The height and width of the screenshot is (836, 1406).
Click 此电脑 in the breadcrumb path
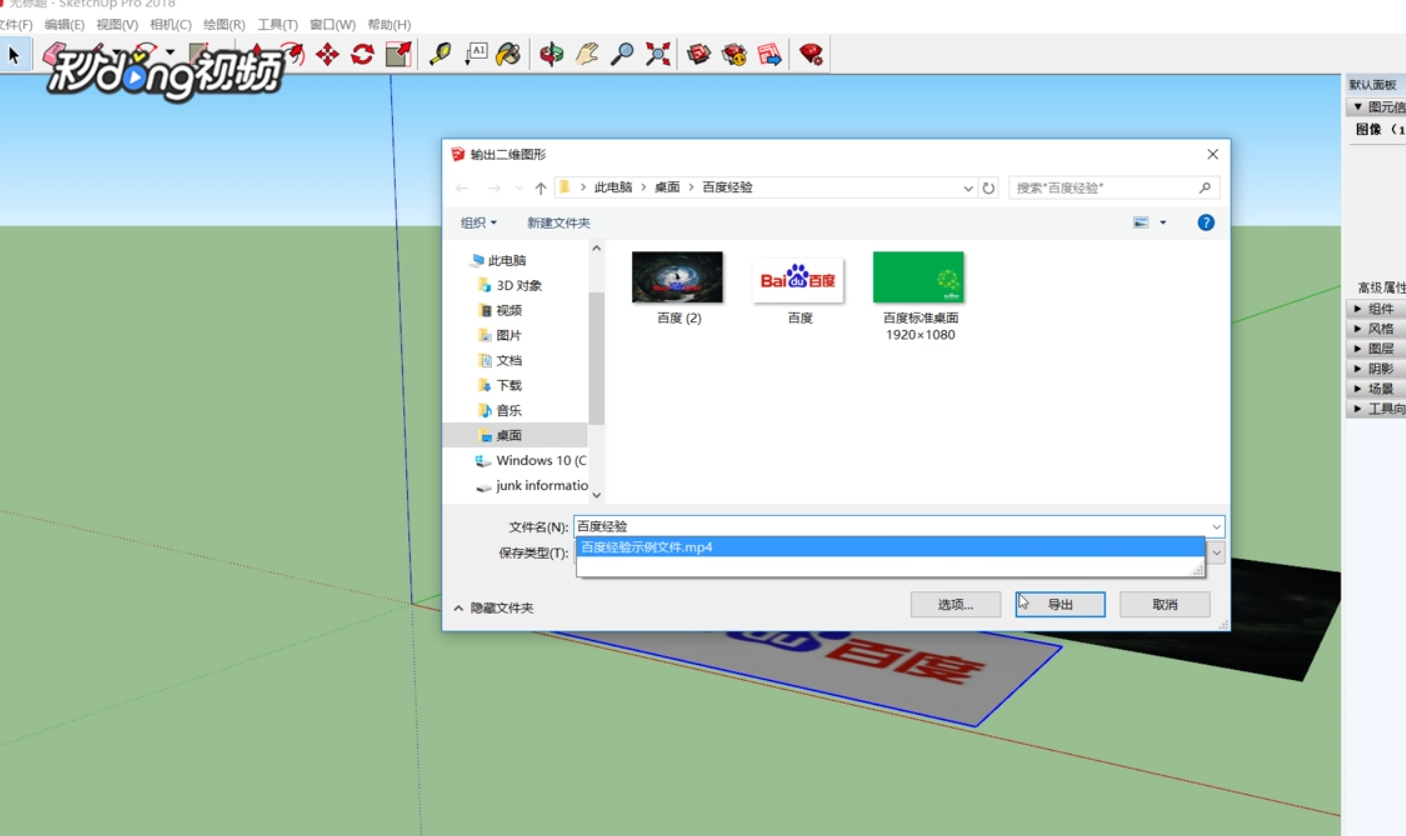pos(613,187)
